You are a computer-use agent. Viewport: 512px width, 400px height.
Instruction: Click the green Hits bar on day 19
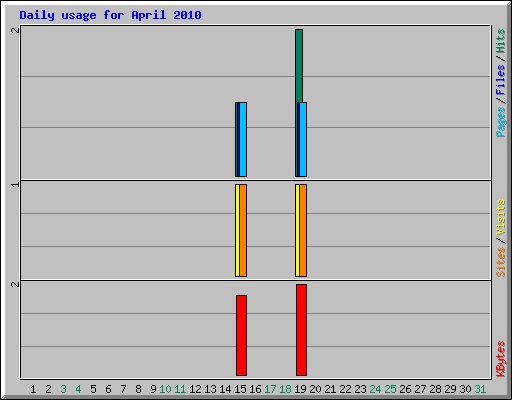pyautogui.click(x=299, y=66)
